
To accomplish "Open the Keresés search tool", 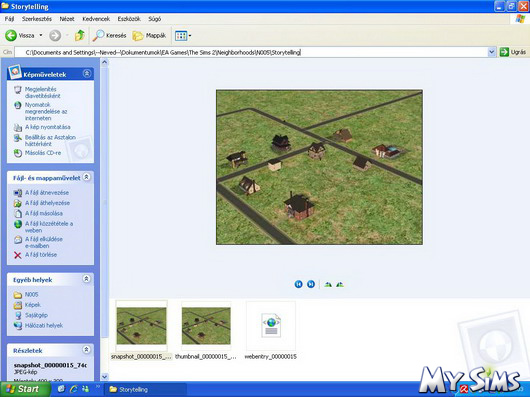I will [x=110, y=35].
